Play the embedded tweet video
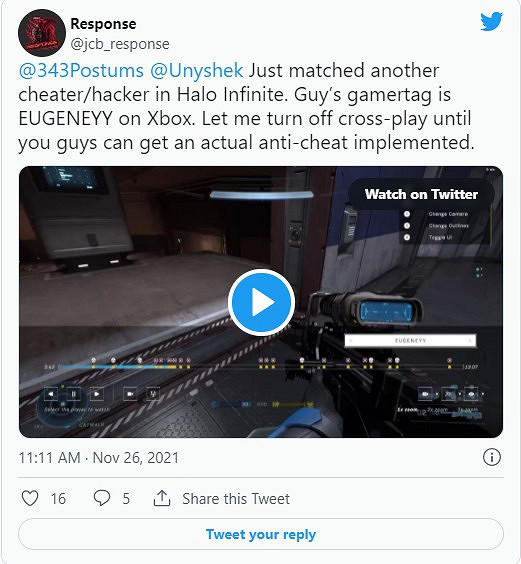 [x=262, y=303]
